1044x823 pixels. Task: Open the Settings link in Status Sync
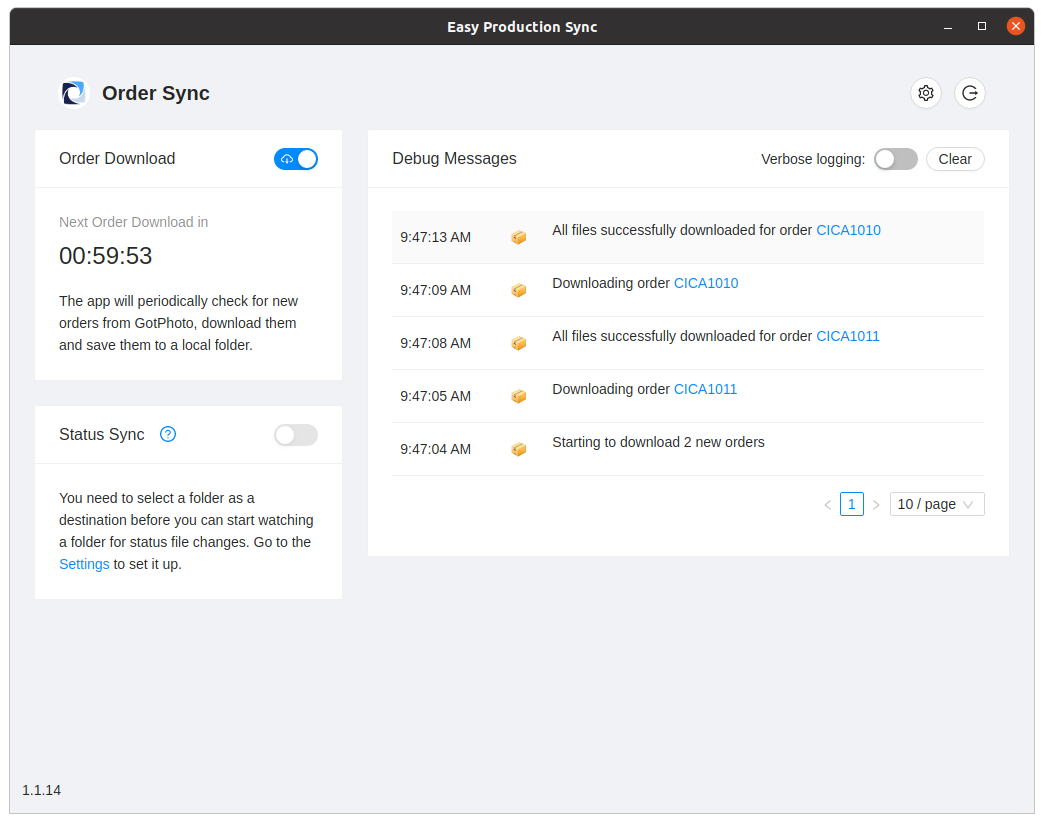(x=84, y=564)
